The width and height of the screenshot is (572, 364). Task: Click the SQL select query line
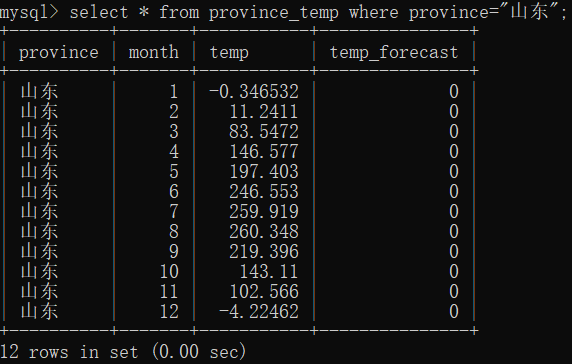tap(317, 13)
